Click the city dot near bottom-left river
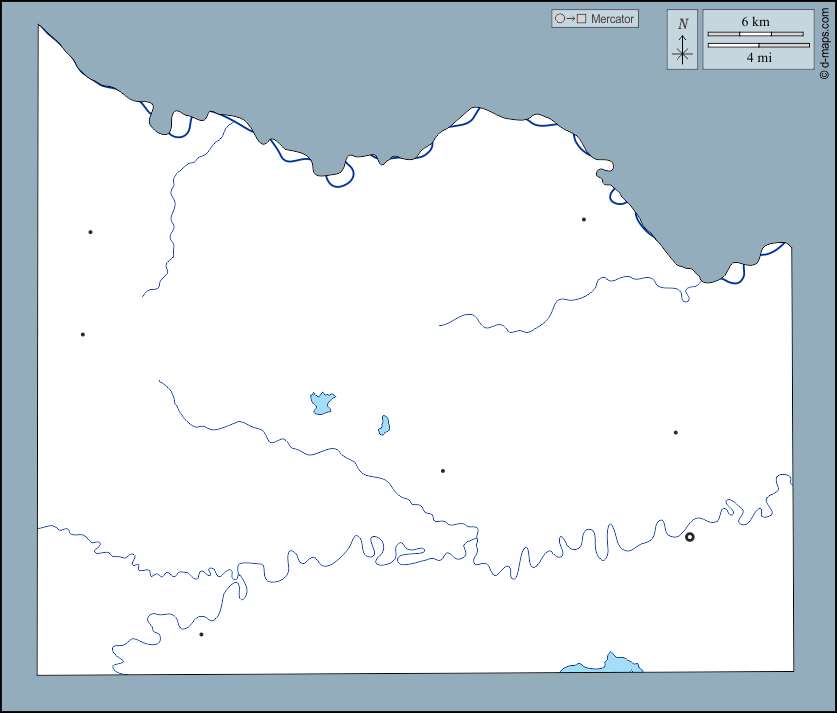Image resolution: width=837 pixels, height=713 pixels. pos(201,634)
